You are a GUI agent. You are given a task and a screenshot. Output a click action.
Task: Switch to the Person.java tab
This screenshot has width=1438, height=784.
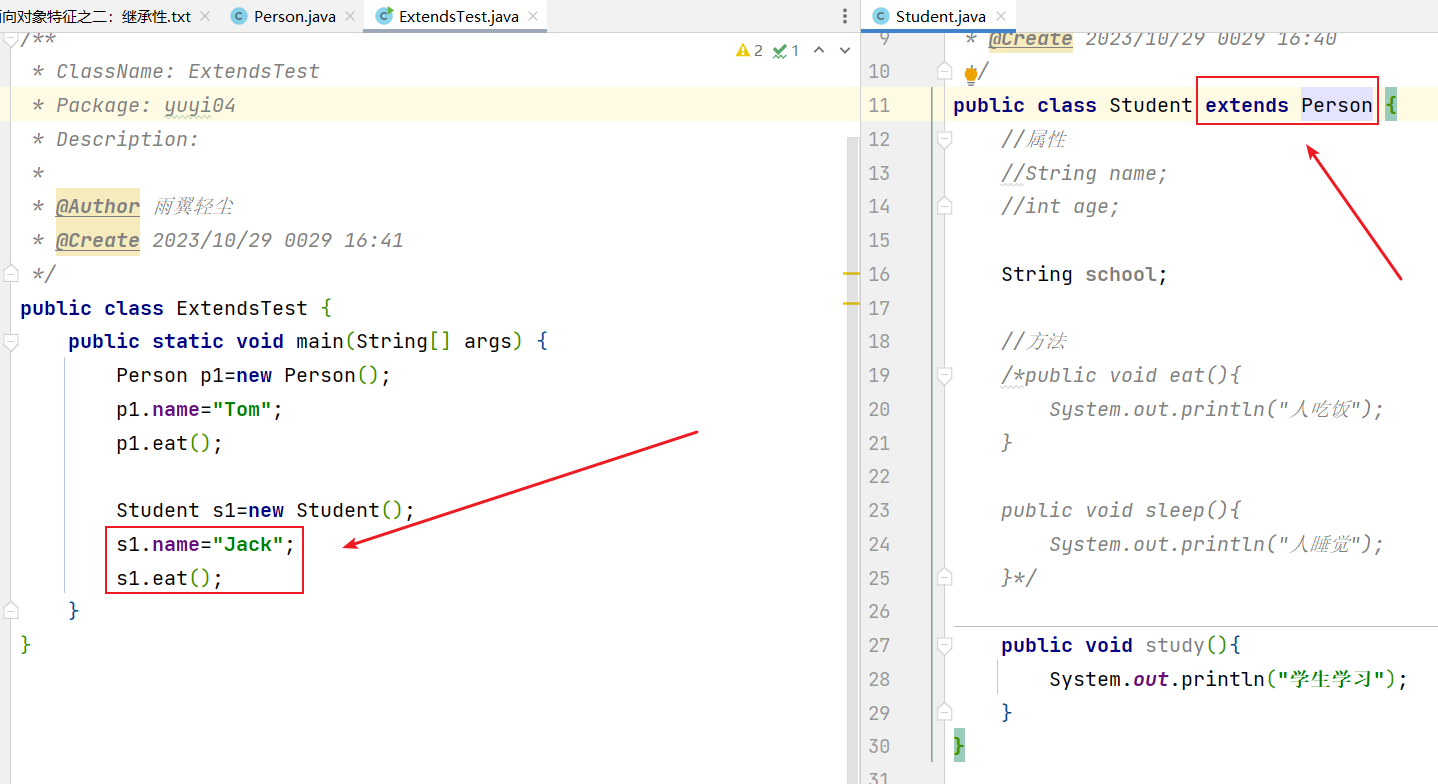(294, 17)
